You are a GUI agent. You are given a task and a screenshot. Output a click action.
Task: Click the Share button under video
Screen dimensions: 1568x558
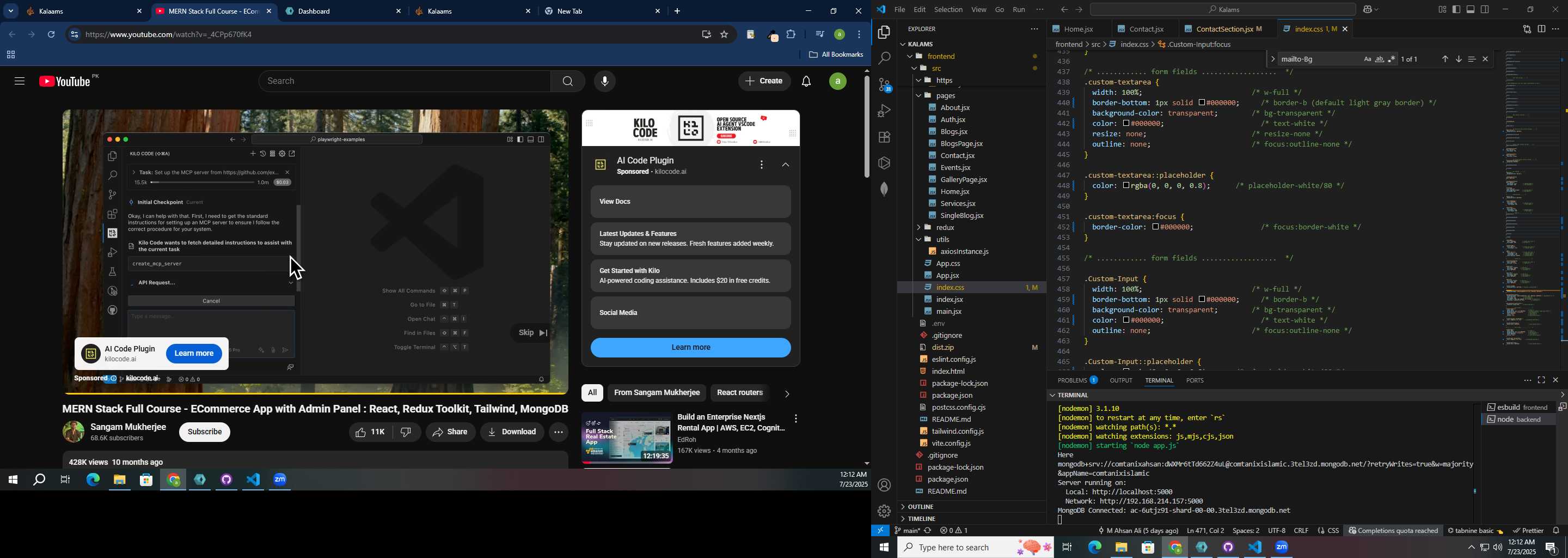point(450,432)
